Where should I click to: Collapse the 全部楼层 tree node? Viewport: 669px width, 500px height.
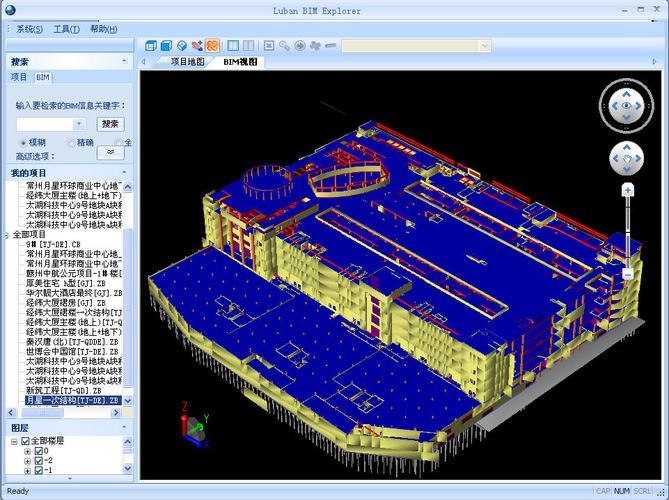point(14,442)
